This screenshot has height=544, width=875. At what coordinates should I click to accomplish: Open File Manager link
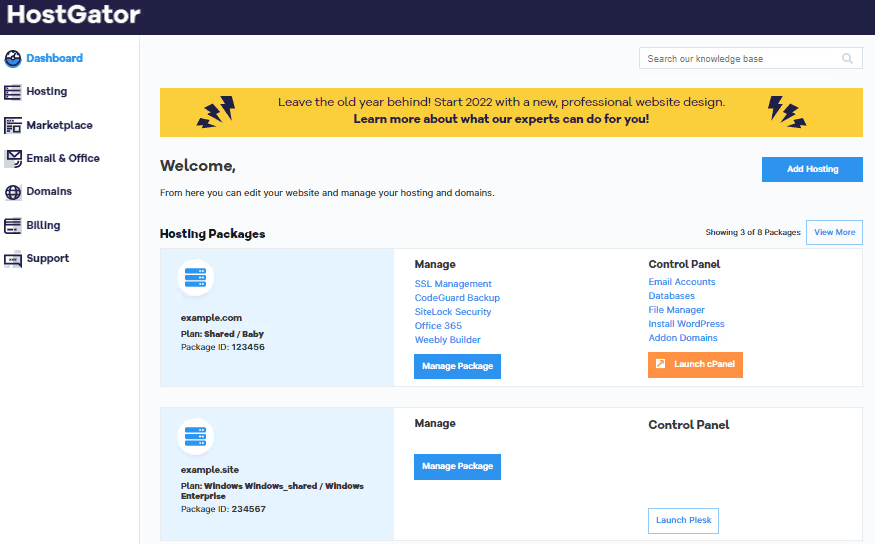click(x=676, y=310)
